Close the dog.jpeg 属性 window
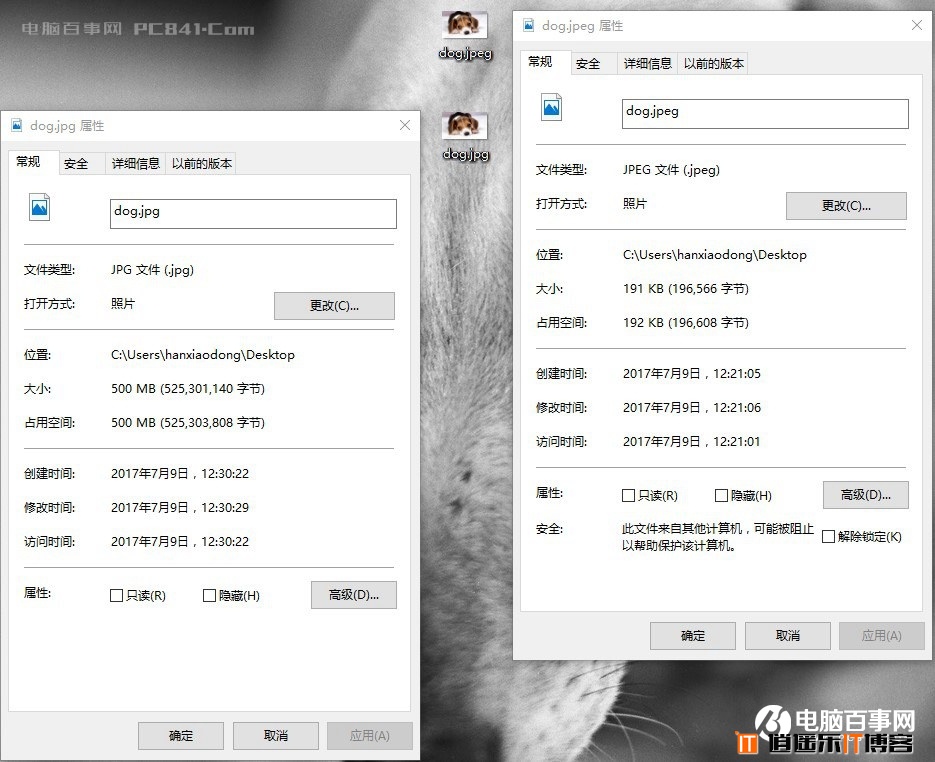This screenshot has width=935, height=762. (917, 25)
